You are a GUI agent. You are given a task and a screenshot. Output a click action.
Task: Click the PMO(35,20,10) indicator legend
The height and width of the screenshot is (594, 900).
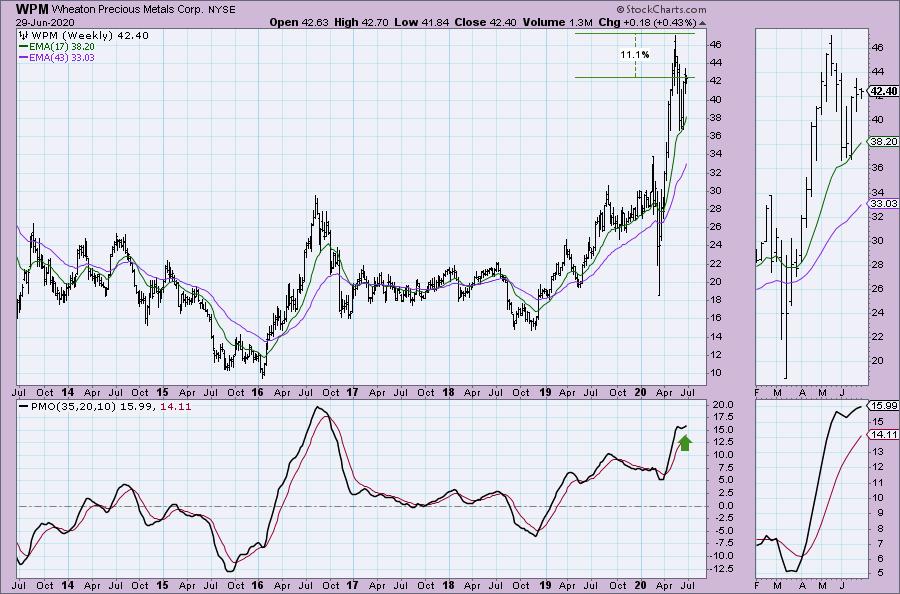click(x=104, y=406)
